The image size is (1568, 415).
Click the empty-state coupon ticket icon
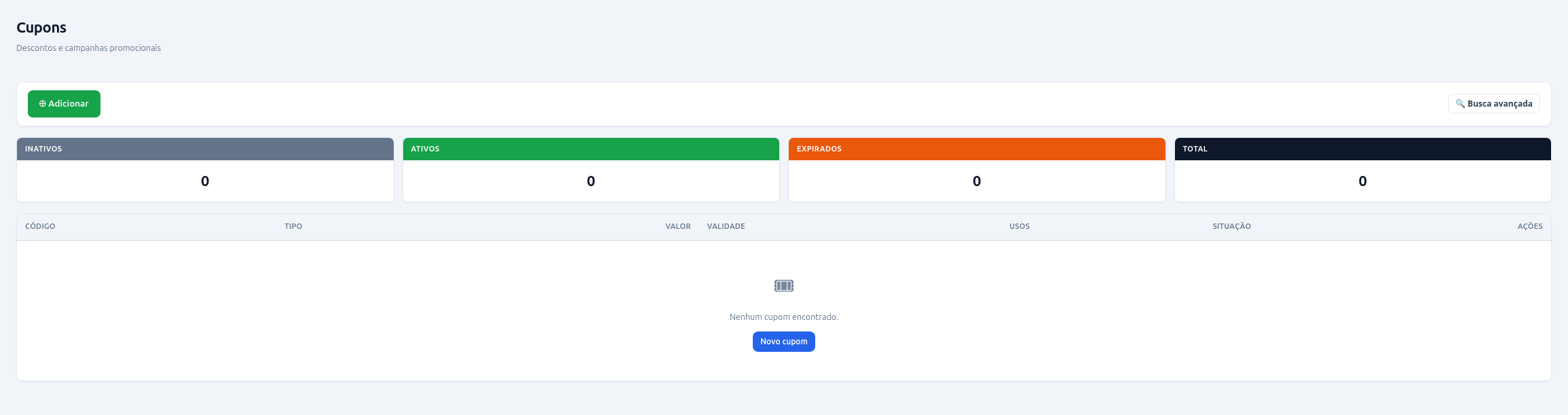pyautogui.click(x=784, y=286)
